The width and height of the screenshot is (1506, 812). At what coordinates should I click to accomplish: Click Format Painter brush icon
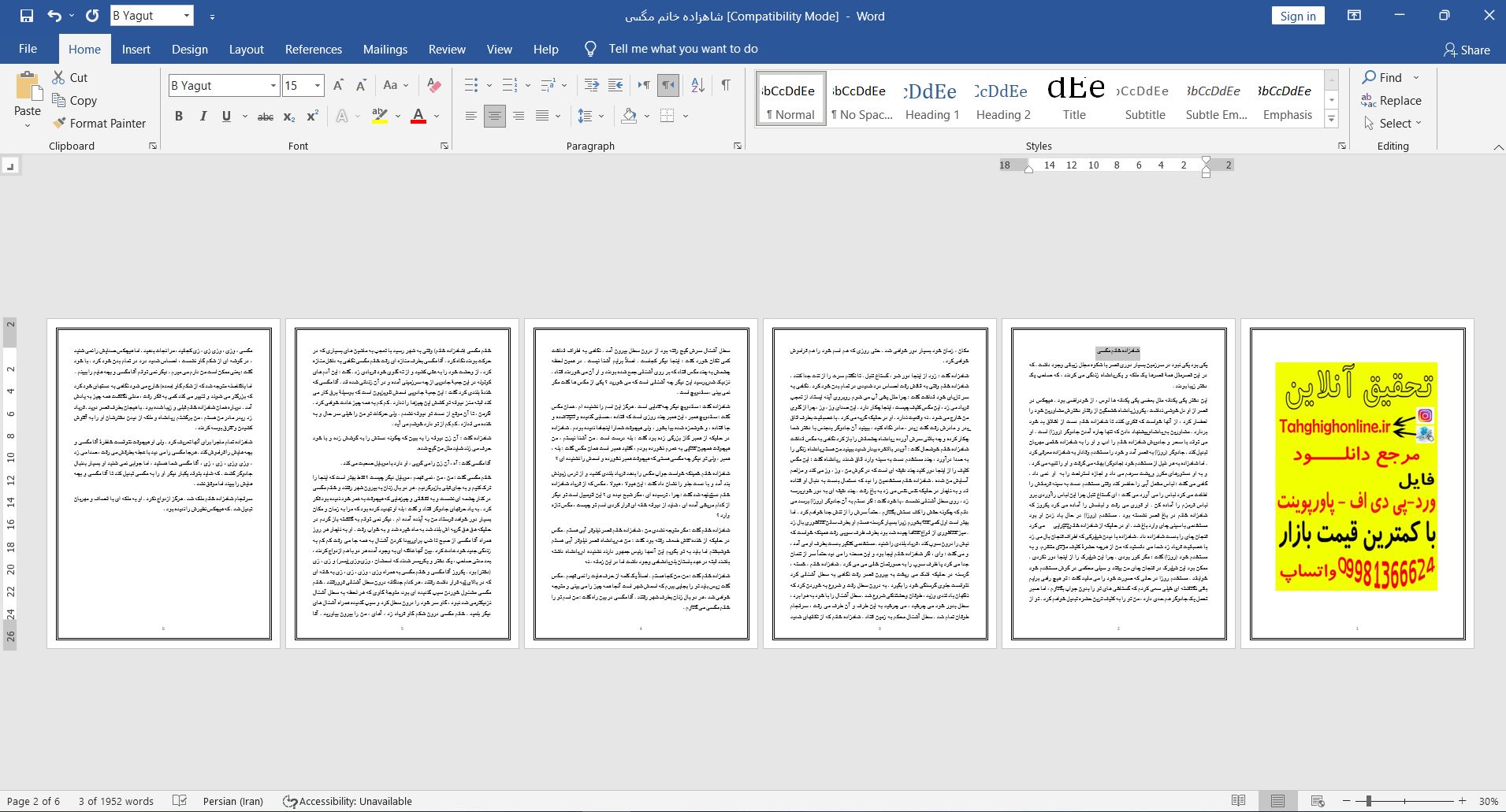pos(58,123)
